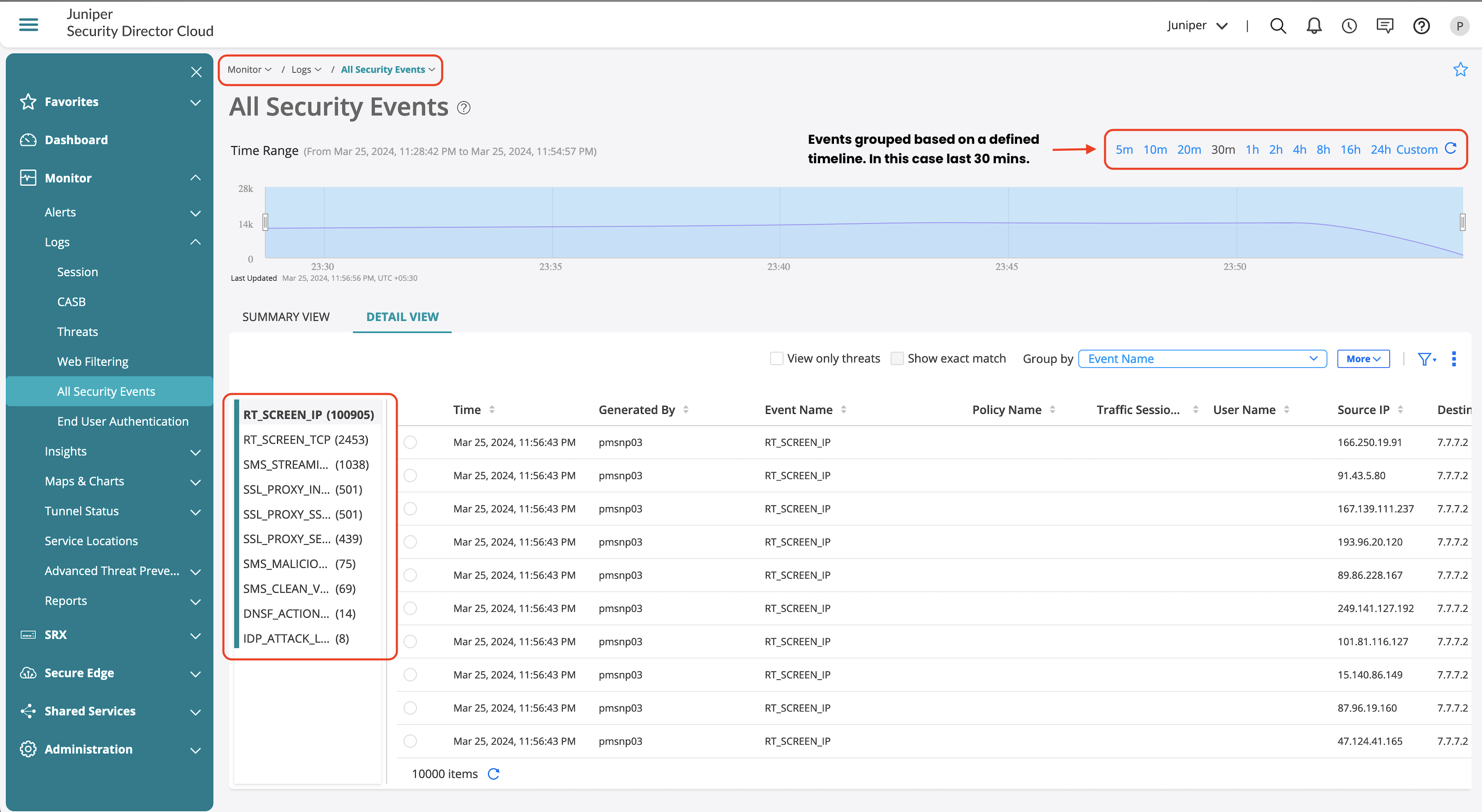
Task: Check the Show exact match box
Action: click(897, 358)
